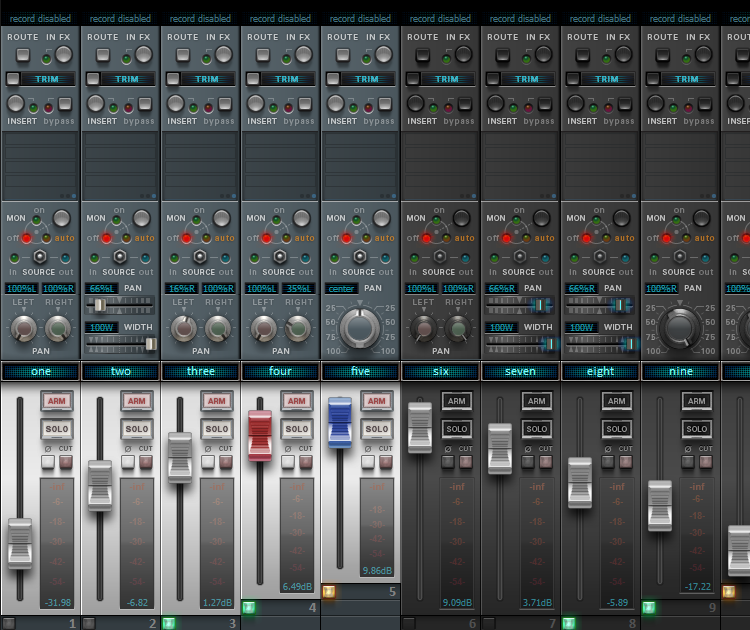The width and height of the screenshot is (750, 630).
Task: Click the SOURCE hex button on track six
Action: pyautogui.click(x=438, y=256)
